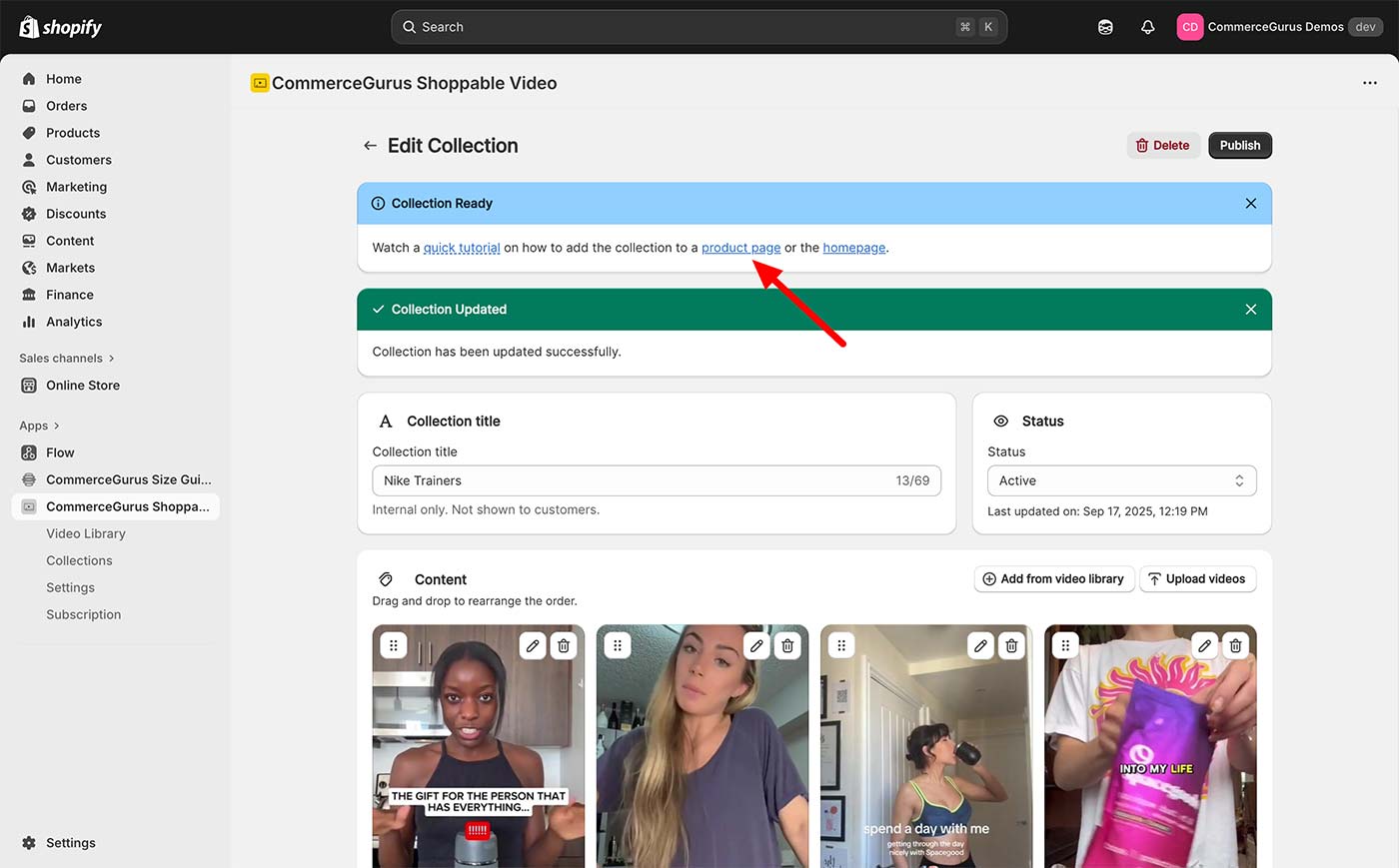
Task: Dismiss the Collection Ready banner
Action: pyautogui.click(x=1250, y=203)
